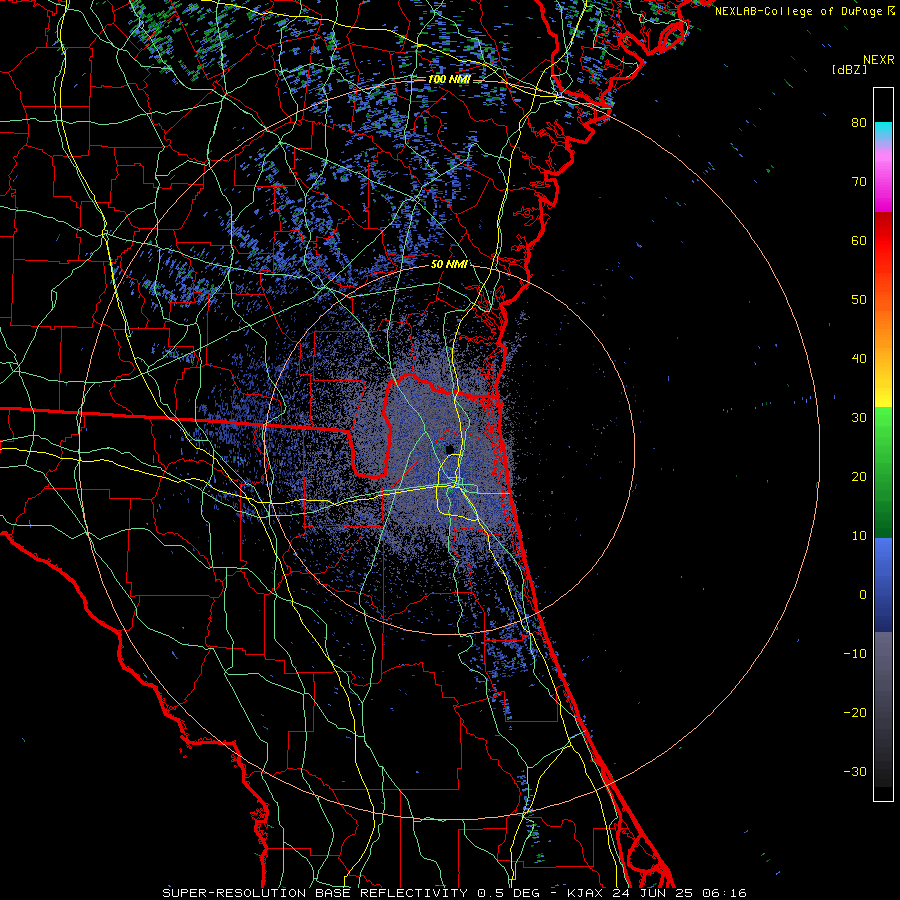Image resolution: width=900 pixels, height=900 pixels.
Task: Select the 60 value on the dBZ scale
Action: [859, 240]
